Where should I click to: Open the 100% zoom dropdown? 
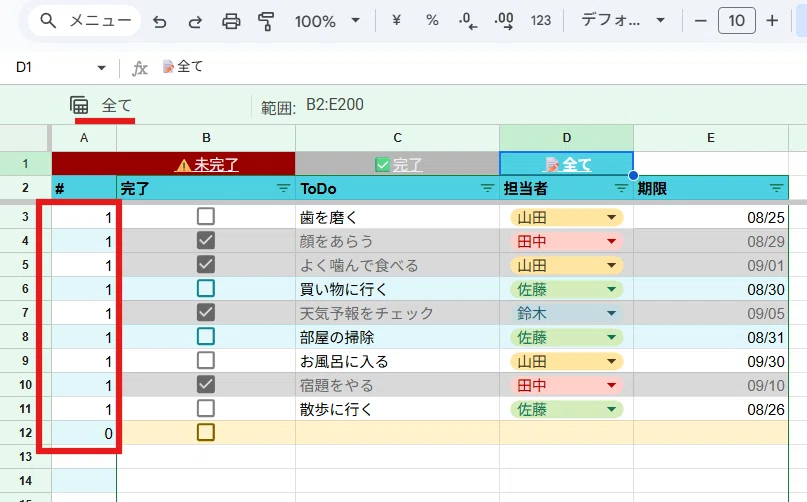pos(327,21)
